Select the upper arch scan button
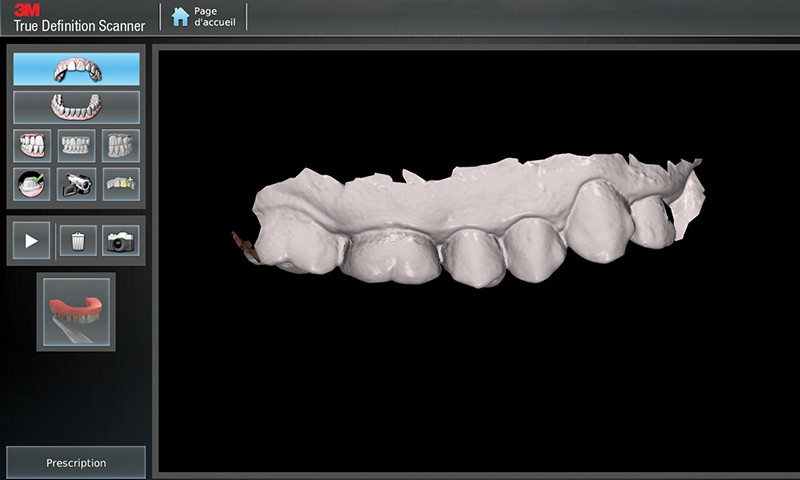This screenshot has width=800, height=480. pos(76,69)
